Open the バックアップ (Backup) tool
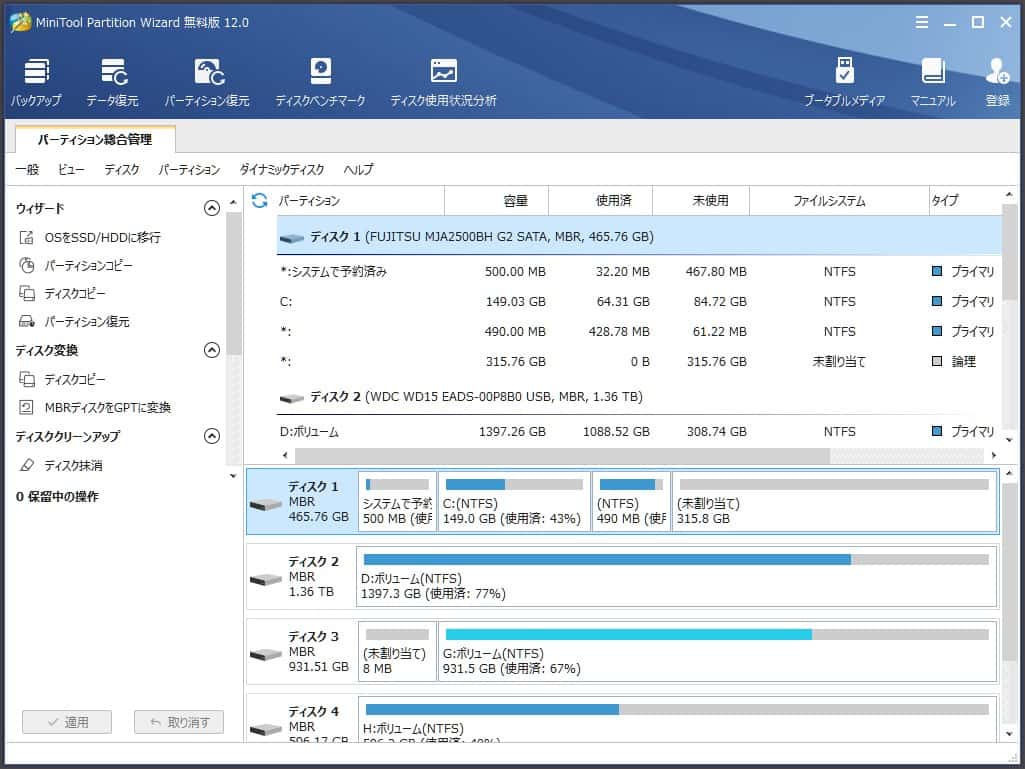This screenshot has width=1025, height=769. 37,82
